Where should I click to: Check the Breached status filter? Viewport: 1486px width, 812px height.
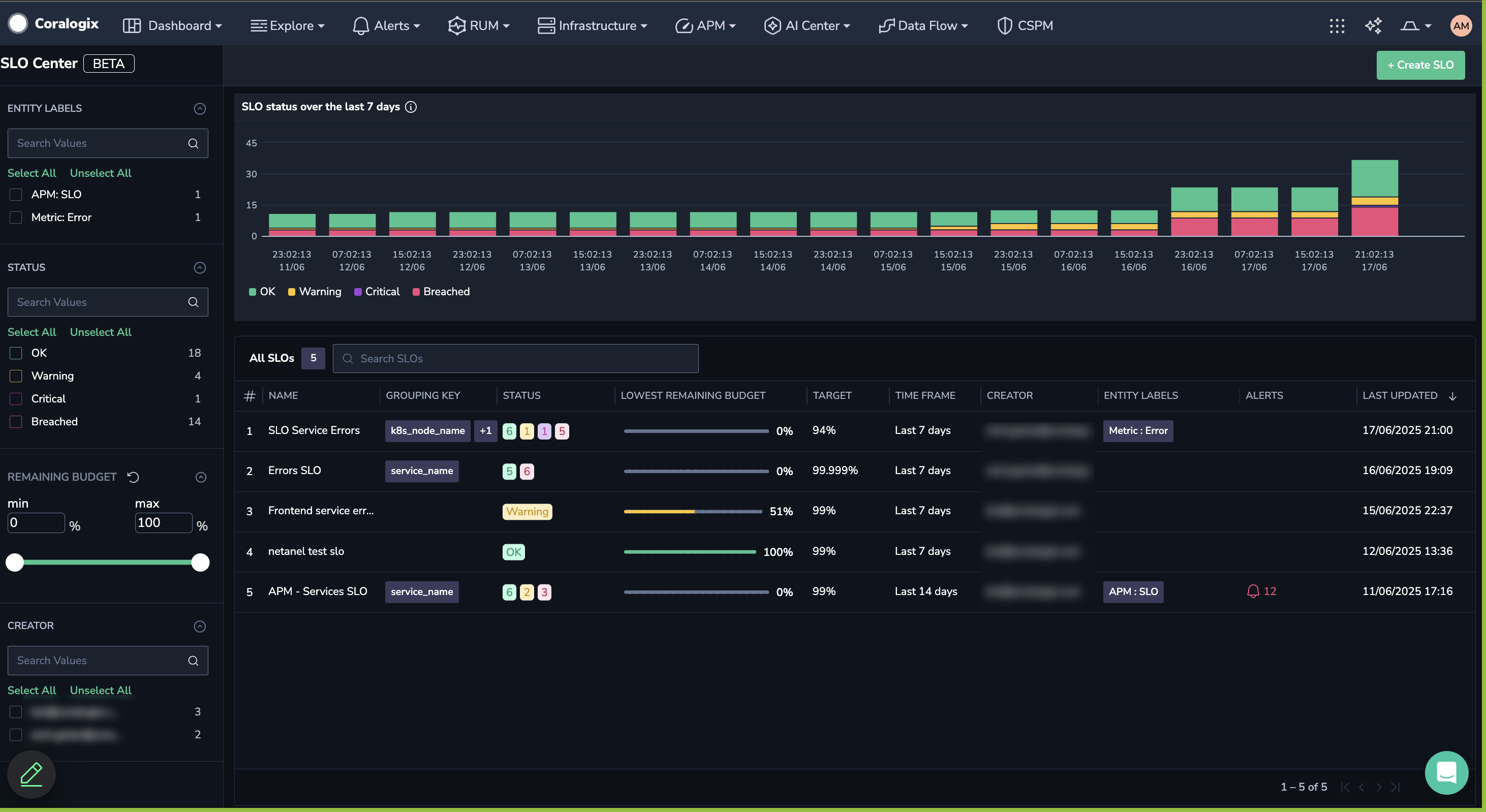[x=16, y=422]
